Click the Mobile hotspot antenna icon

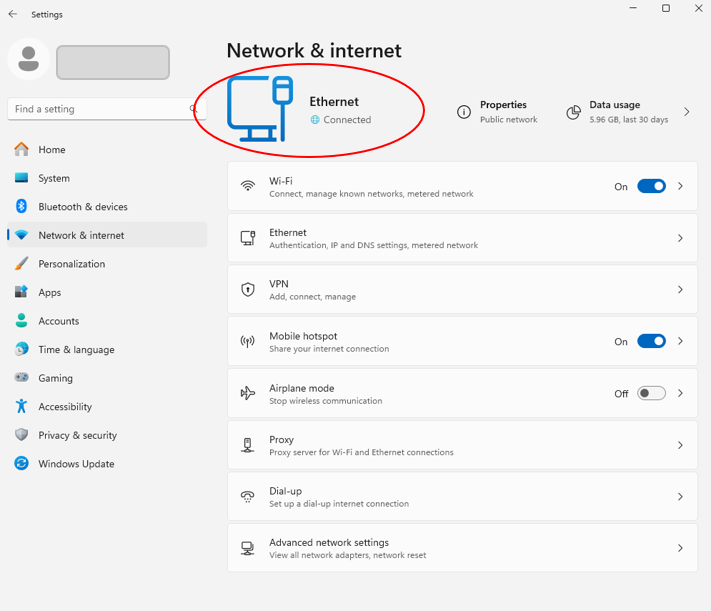248,342
